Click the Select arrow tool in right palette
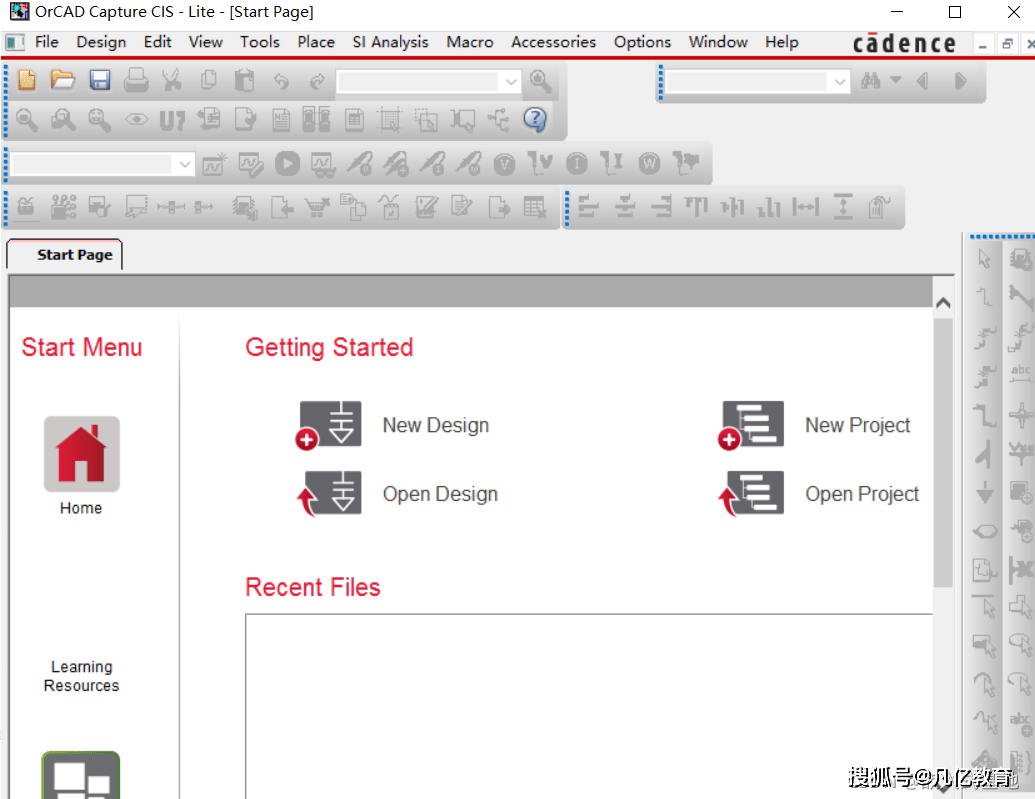1035x799 pixels. pyautogui.click(x=984, y=259)
